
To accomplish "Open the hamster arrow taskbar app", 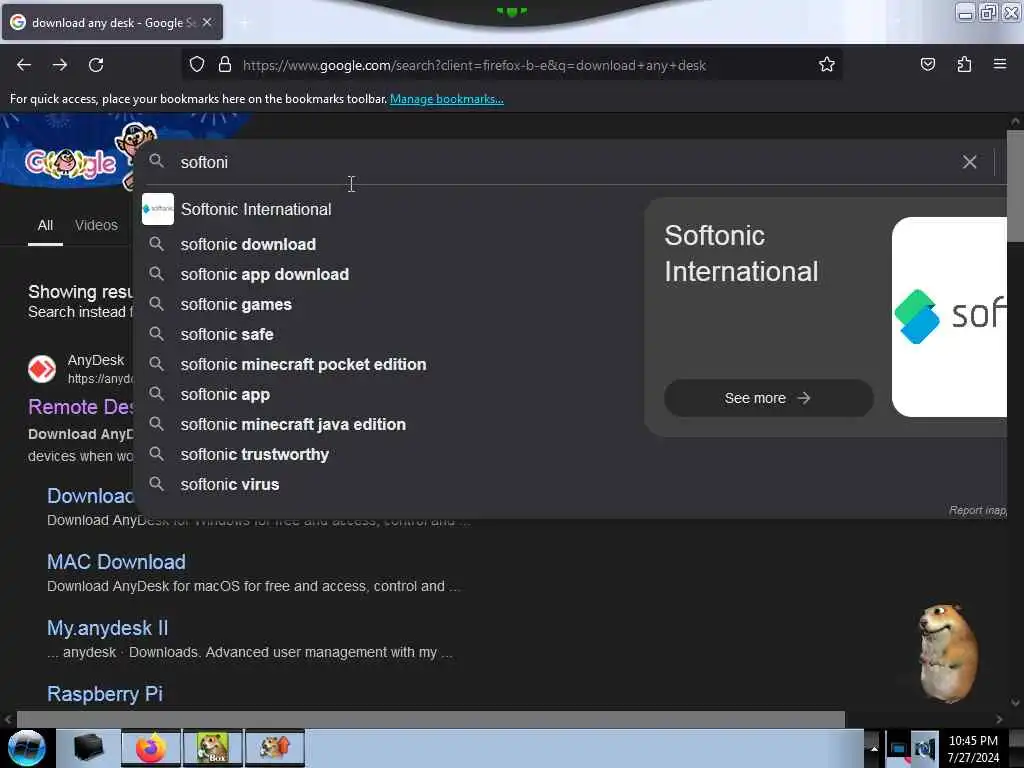I will tap(275, 747).
